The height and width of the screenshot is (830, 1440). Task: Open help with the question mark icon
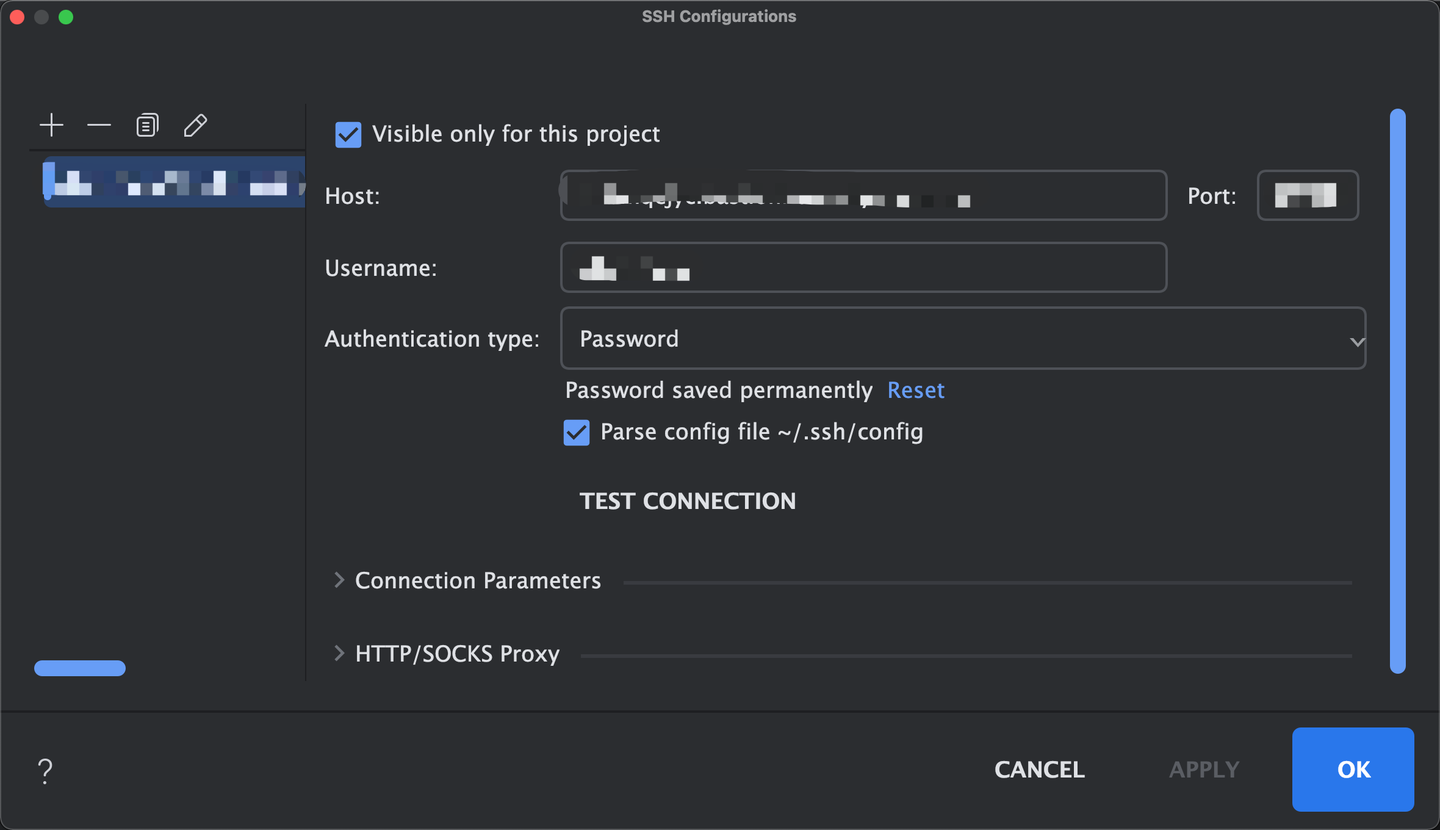(44, 770)
